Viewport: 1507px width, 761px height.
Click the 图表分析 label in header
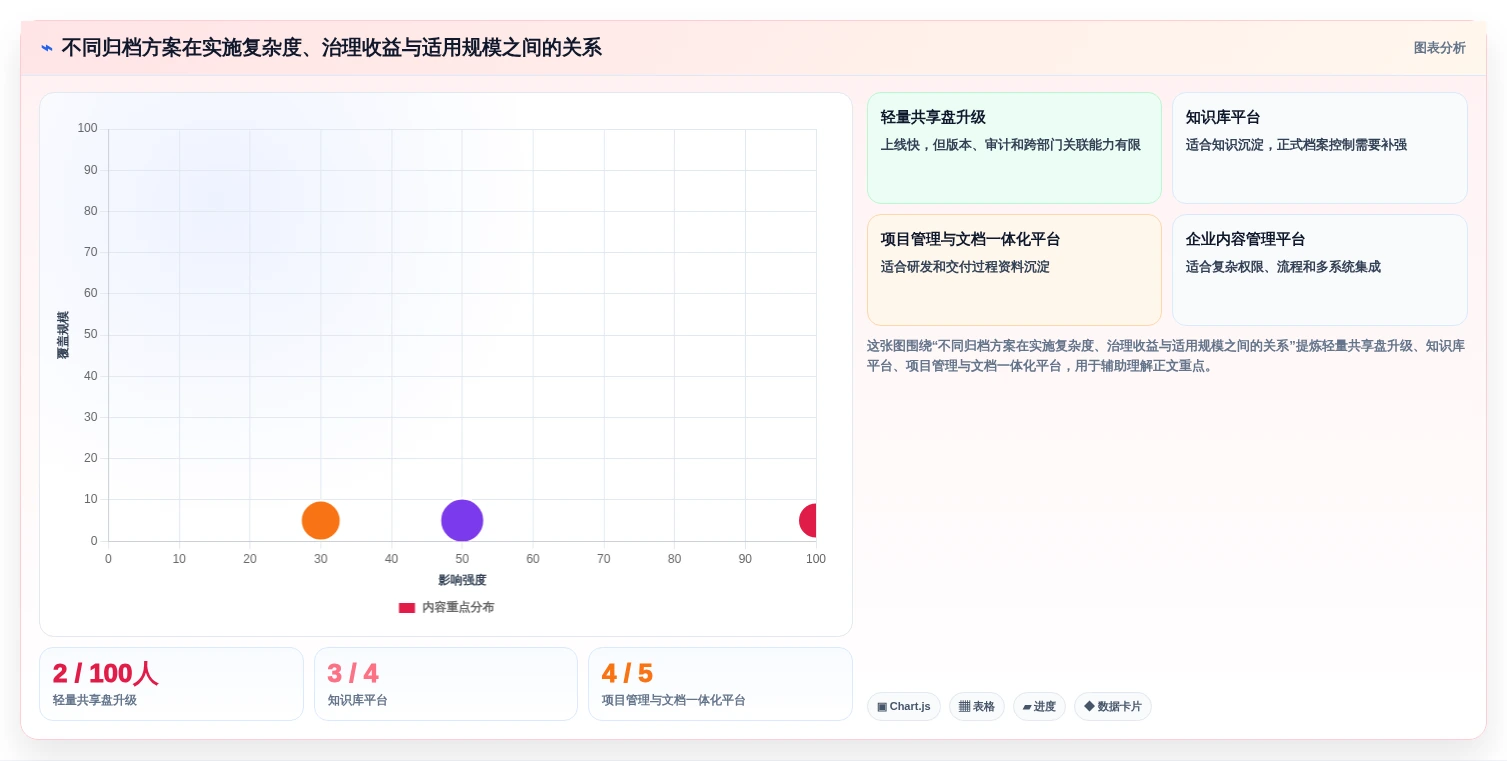point(1439,48)
